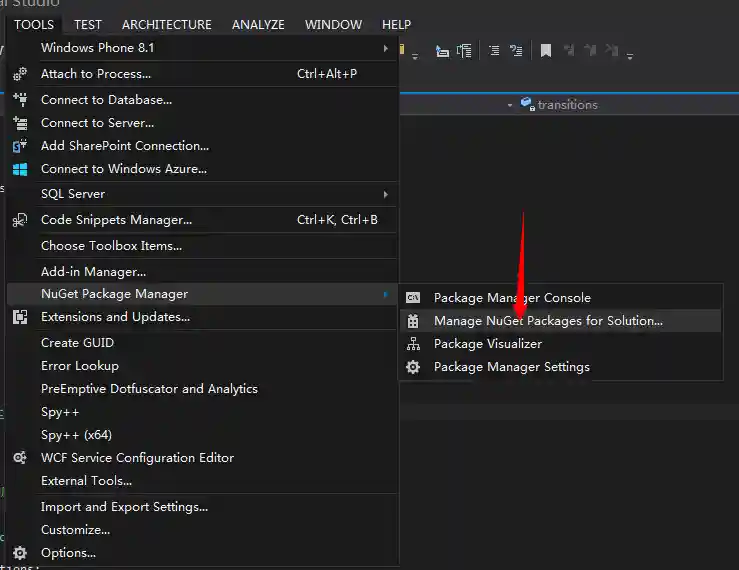Screen dimensions: 739x570
Task: Open WCF Service Configuration Editor
Action: pos(137,458)
